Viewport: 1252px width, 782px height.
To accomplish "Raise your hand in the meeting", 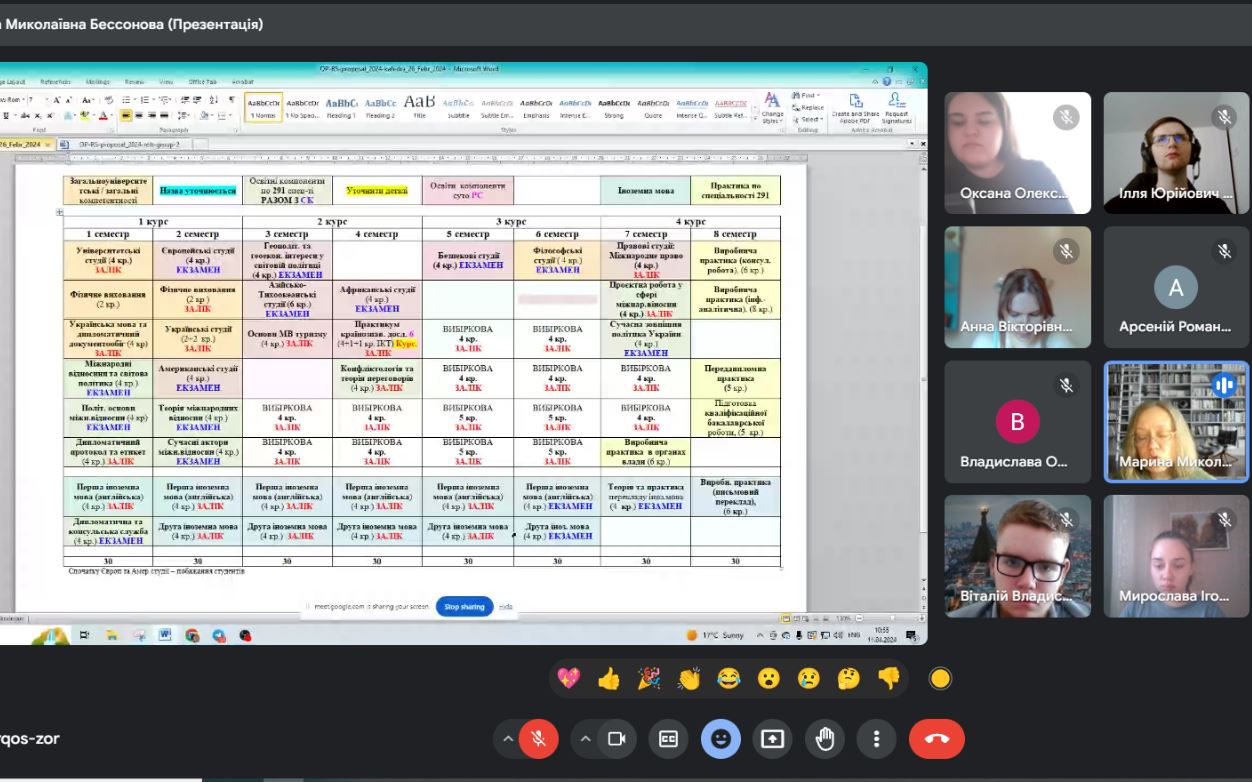I will coord(824,739).
